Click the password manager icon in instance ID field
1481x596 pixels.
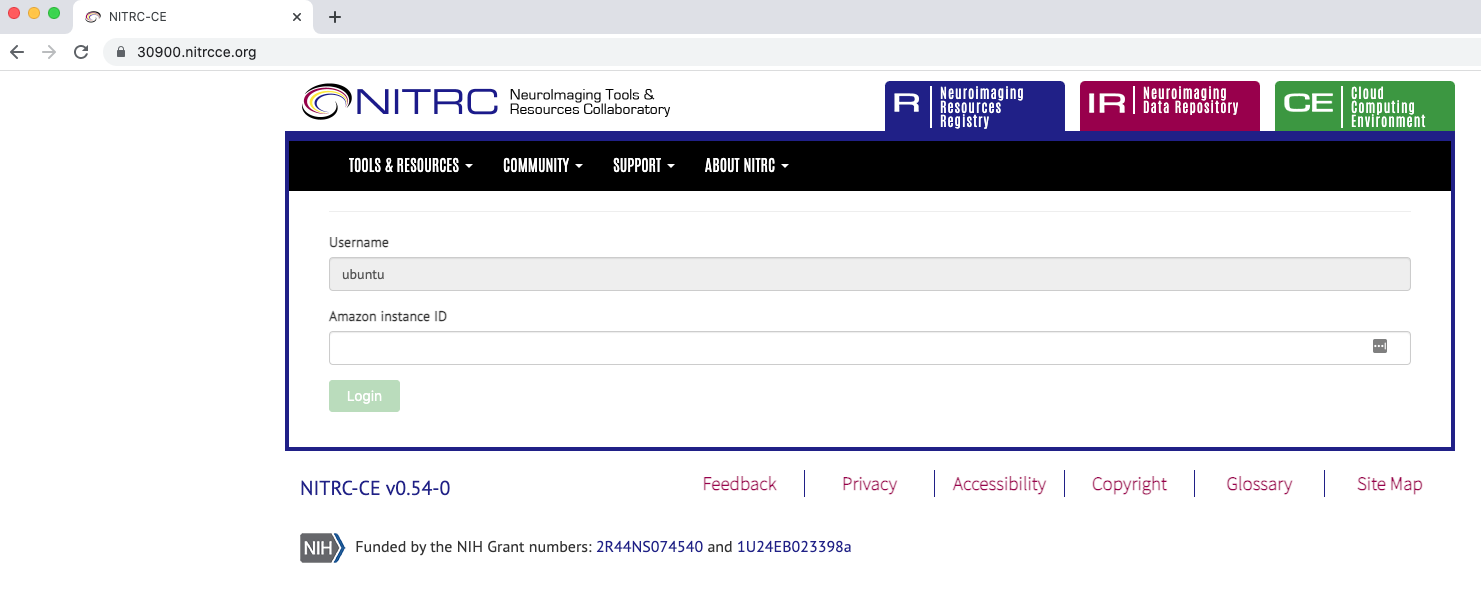click(x=1380, y=346)
